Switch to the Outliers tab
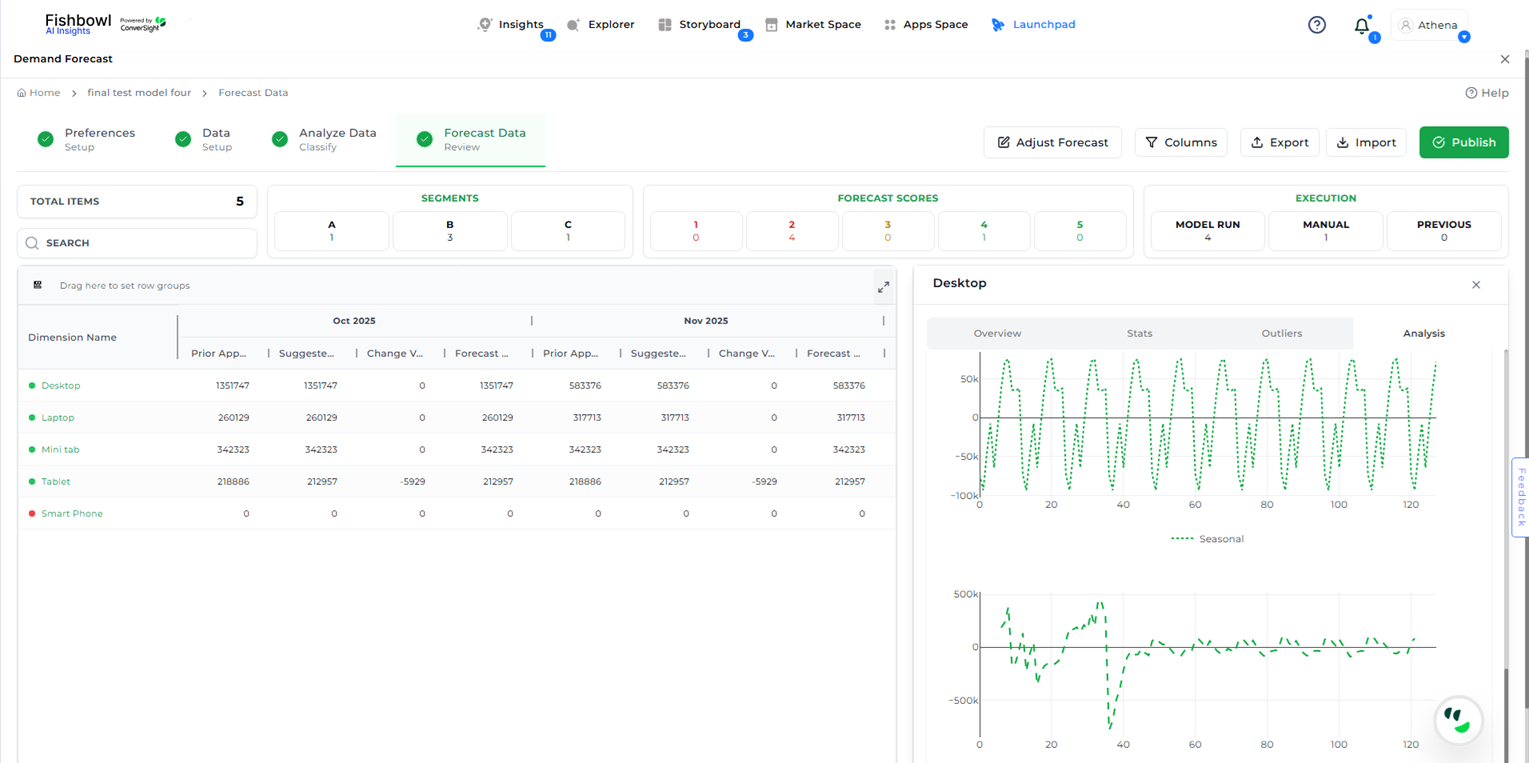This screenshot has width=1529, height=763. (1281, 334)
